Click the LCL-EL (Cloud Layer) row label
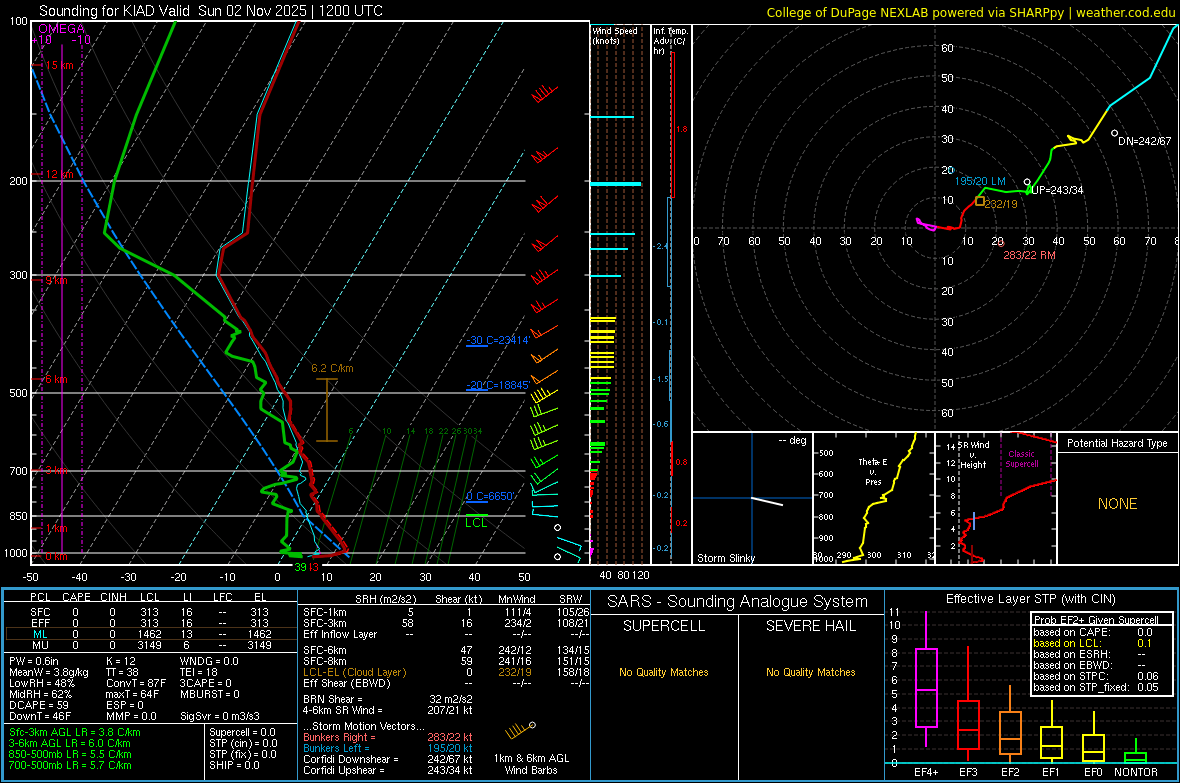Image resolution: width=1180 pixels, height=783 pixels. (354, 672)
